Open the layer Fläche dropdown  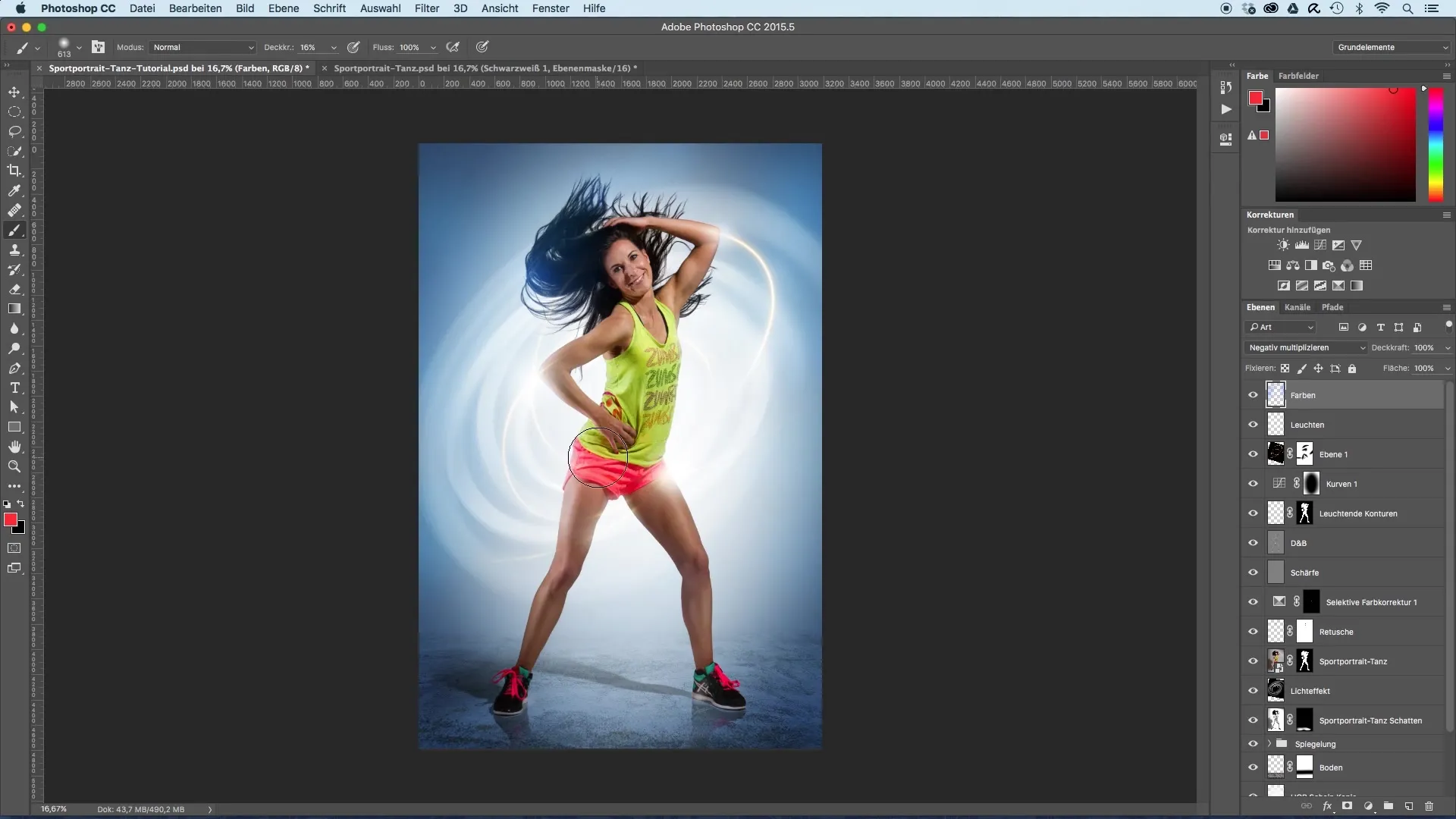(x=1448, y=369)
